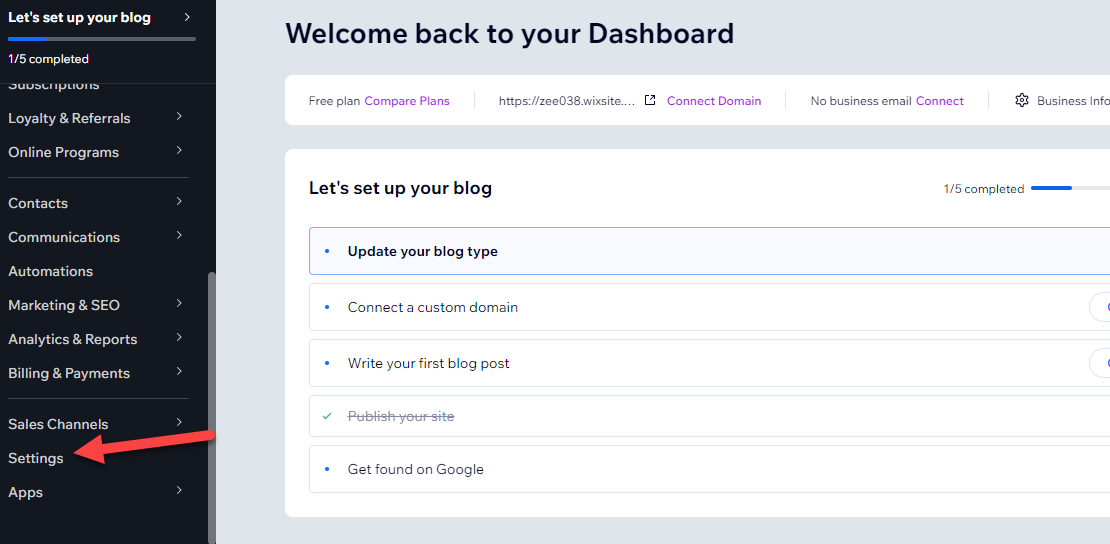Click the 1/5 completed text in the blog card
The width and height of the screenshot is (1110, 544).
pos(983,189)
